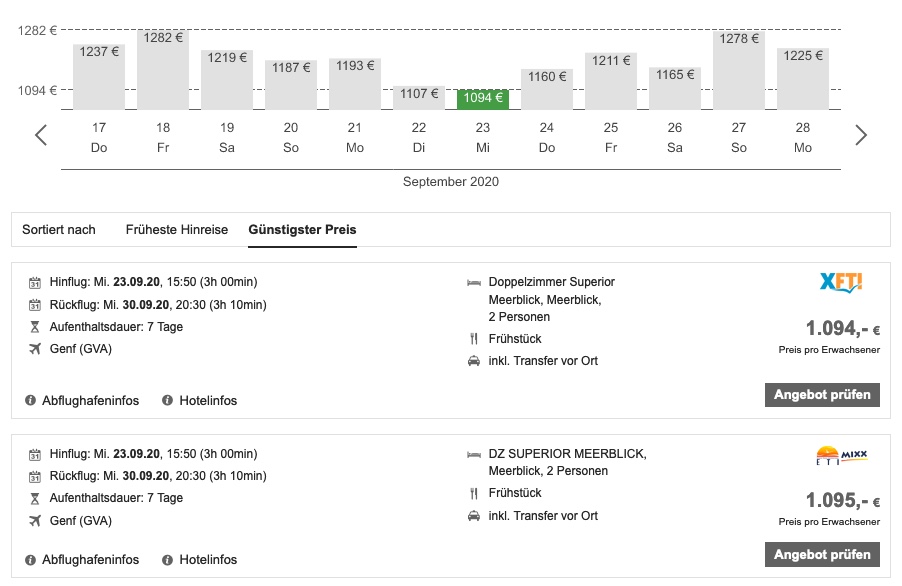Click the left arrow to show earlier dates
This screenshot has height=586, width=902.
41,136
